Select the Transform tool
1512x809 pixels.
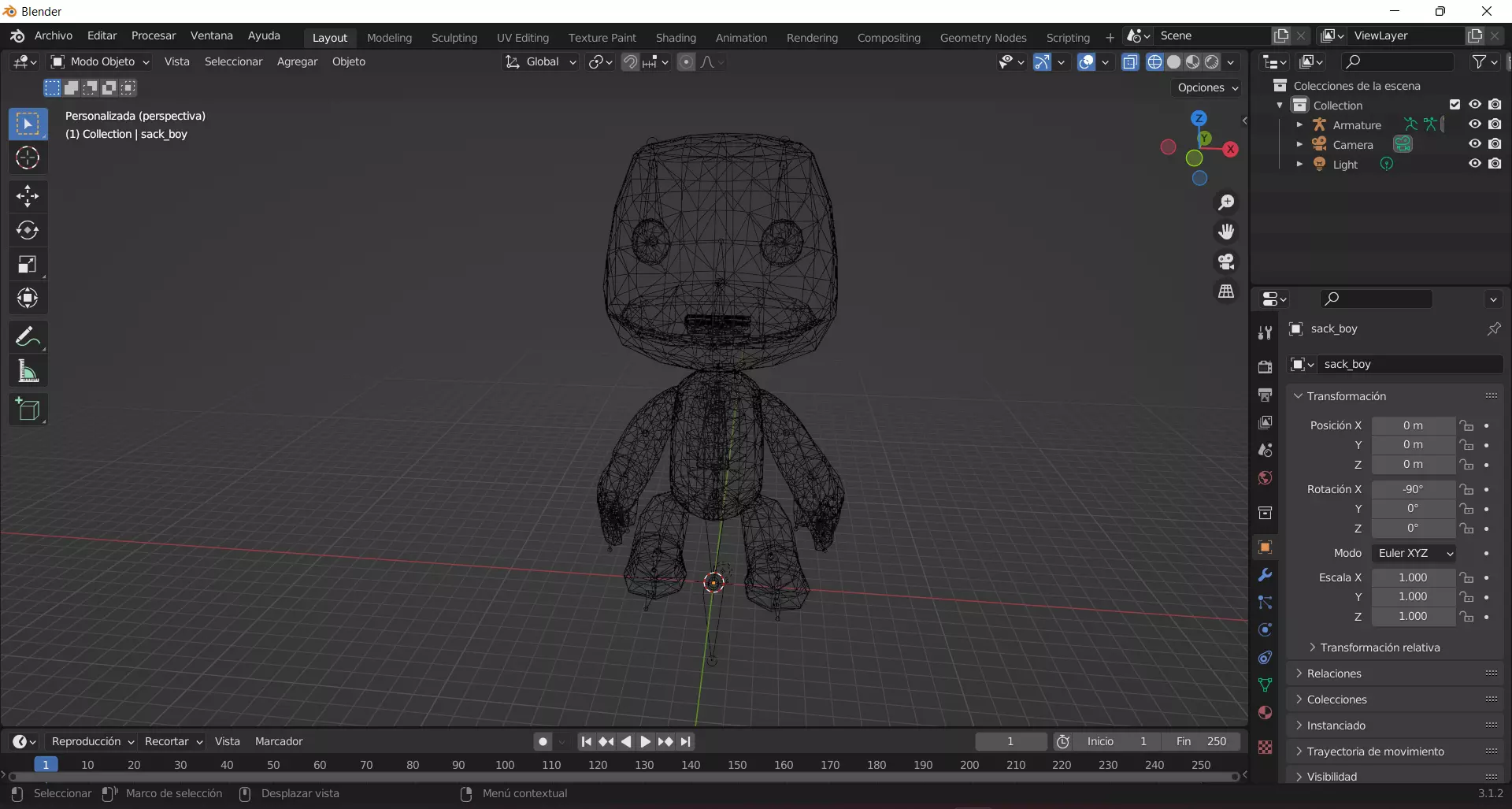[28, 298]
